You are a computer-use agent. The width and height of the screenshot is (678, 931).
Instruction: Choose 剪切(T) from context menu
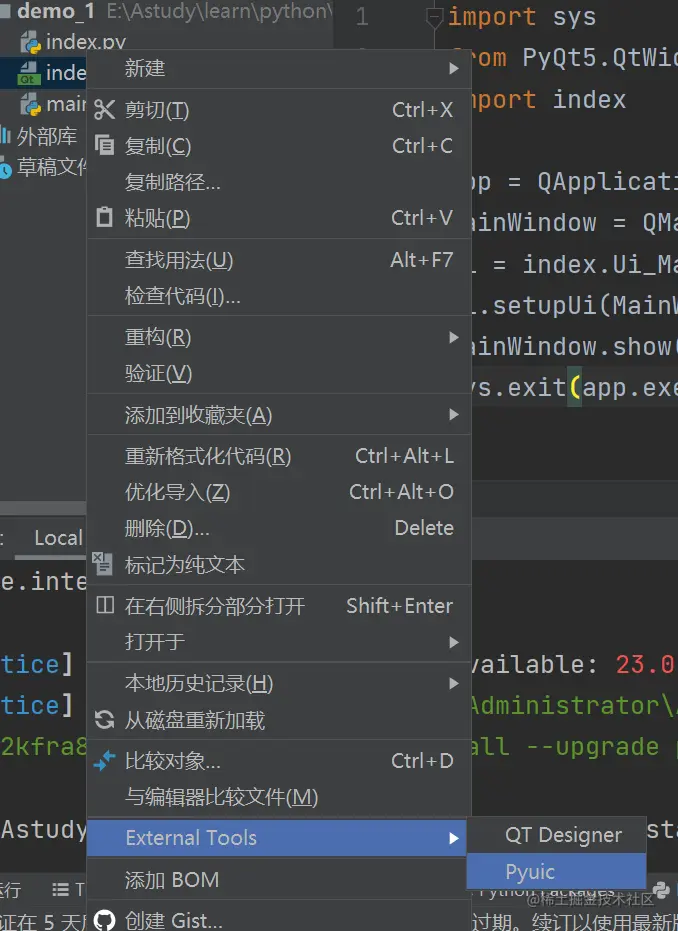(278, 110)
